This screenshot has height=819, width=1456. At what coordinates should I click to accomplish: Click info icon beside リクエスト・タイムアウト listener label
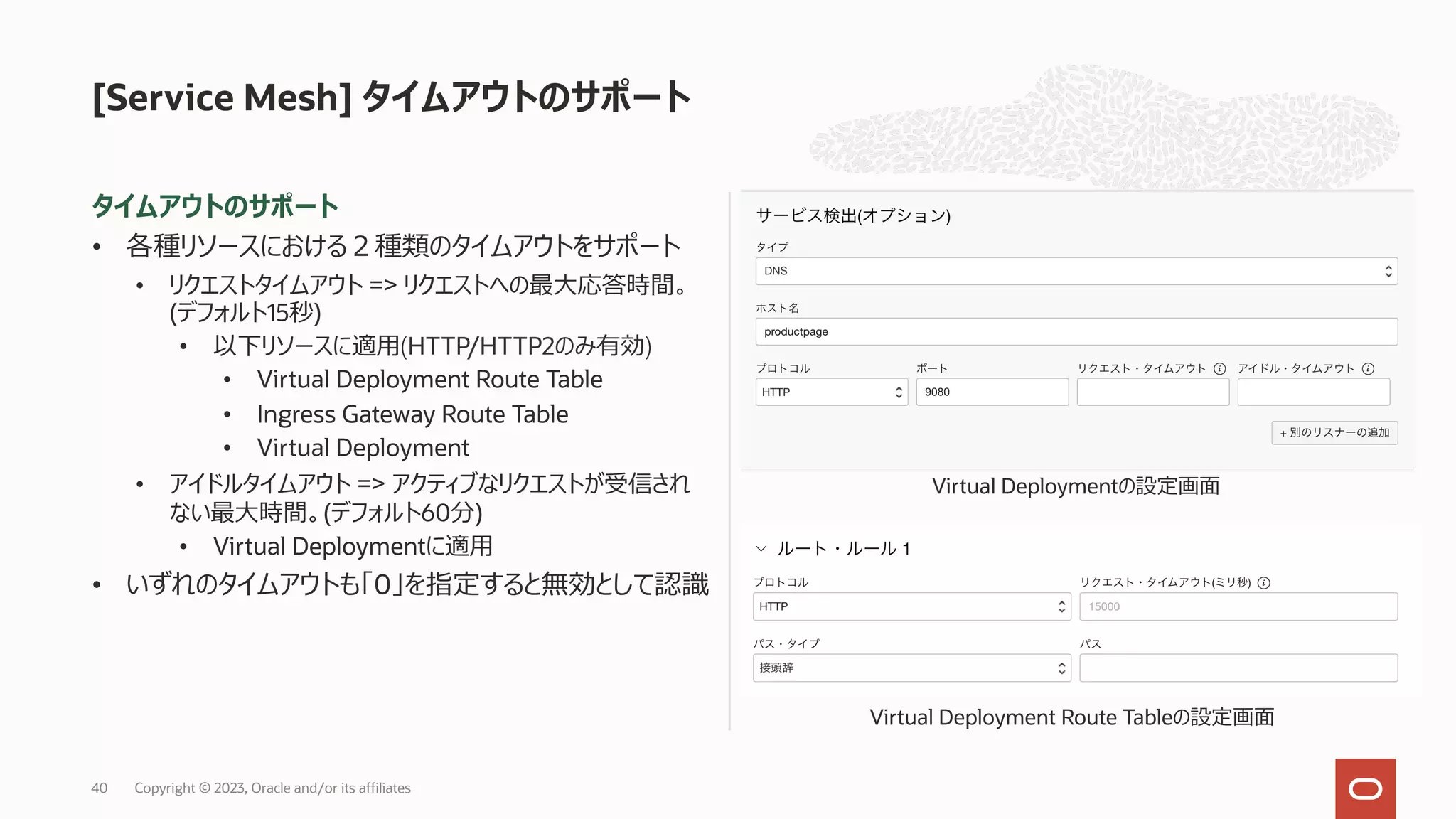pos(1219,368)
